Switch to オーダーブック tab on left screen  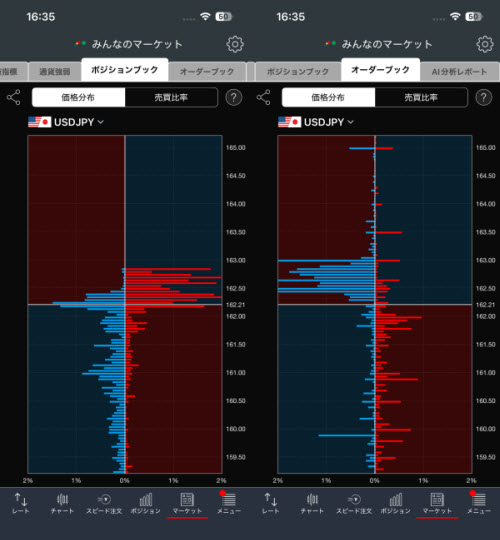(207, 72)
